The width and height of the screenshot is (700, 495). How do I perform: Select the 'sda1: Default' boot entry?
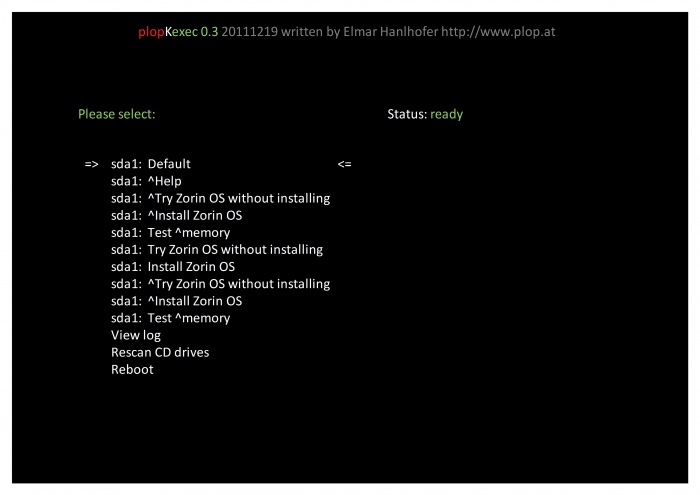click(150, 164)
